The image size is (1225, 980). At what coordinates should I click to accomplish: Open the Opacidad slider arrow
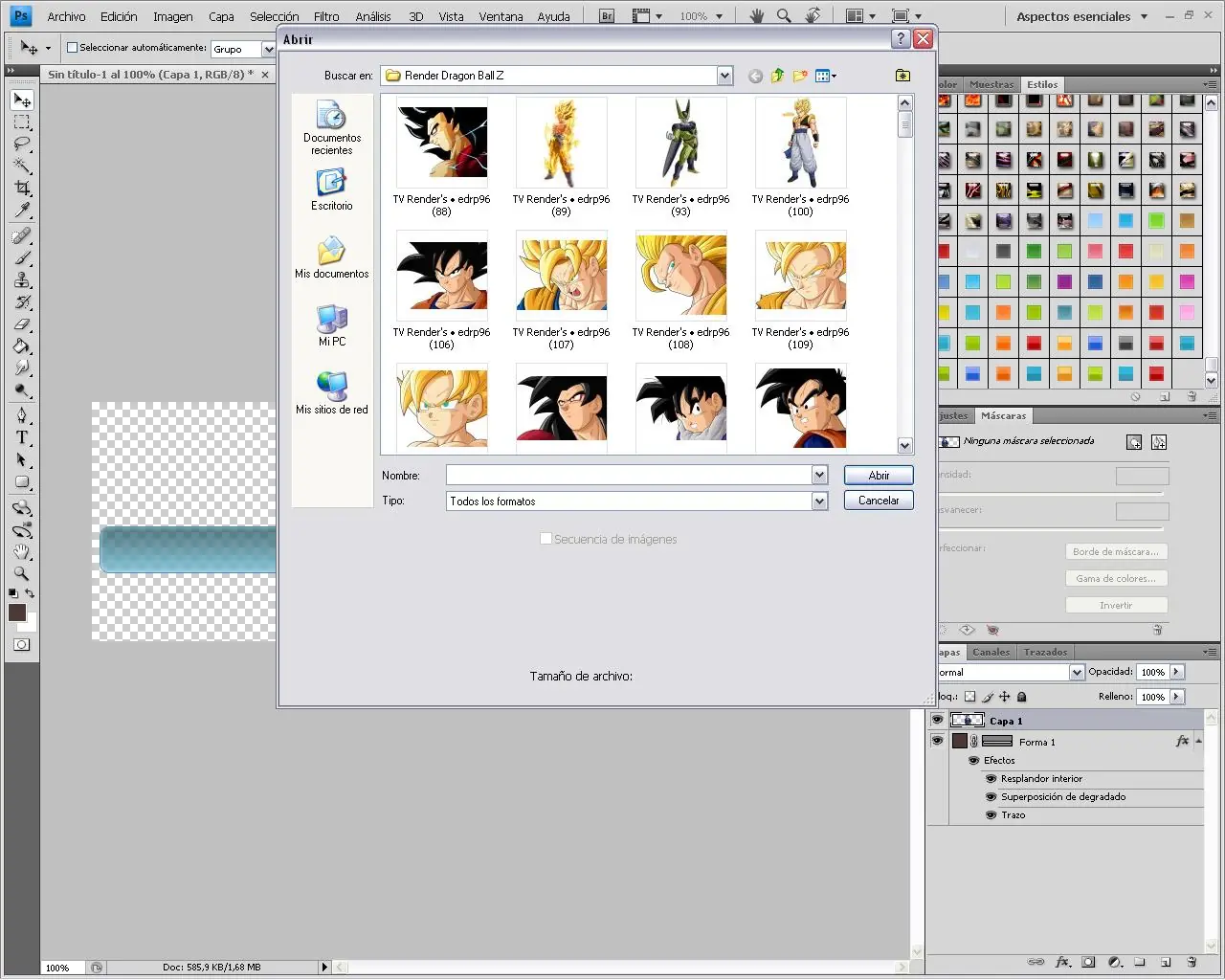click(x=1177, y=672)
